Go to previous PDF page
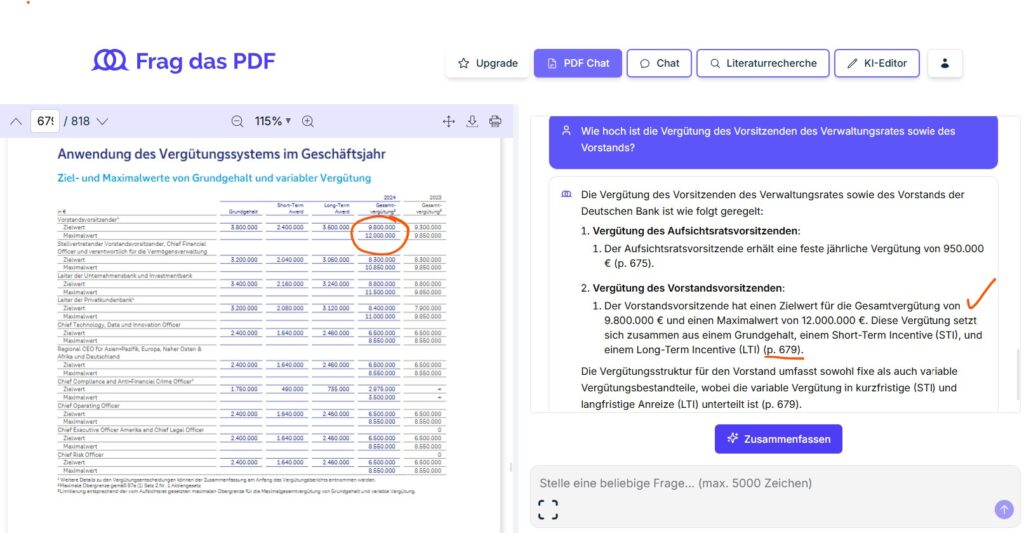The width and height of the screenshot is (1024, 533). point(16,121)
